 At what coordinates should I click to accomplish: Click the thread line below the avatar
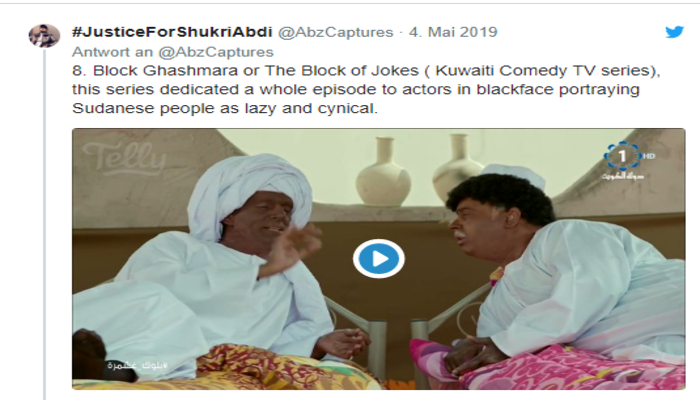click(44, 225)
